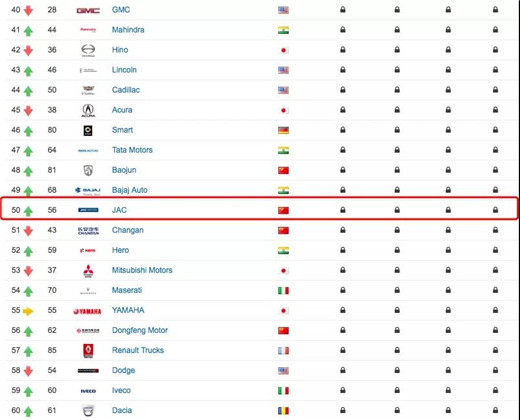520x420 pixels.
Task: Click the GMC brand logo
Action: click(88, 11)
